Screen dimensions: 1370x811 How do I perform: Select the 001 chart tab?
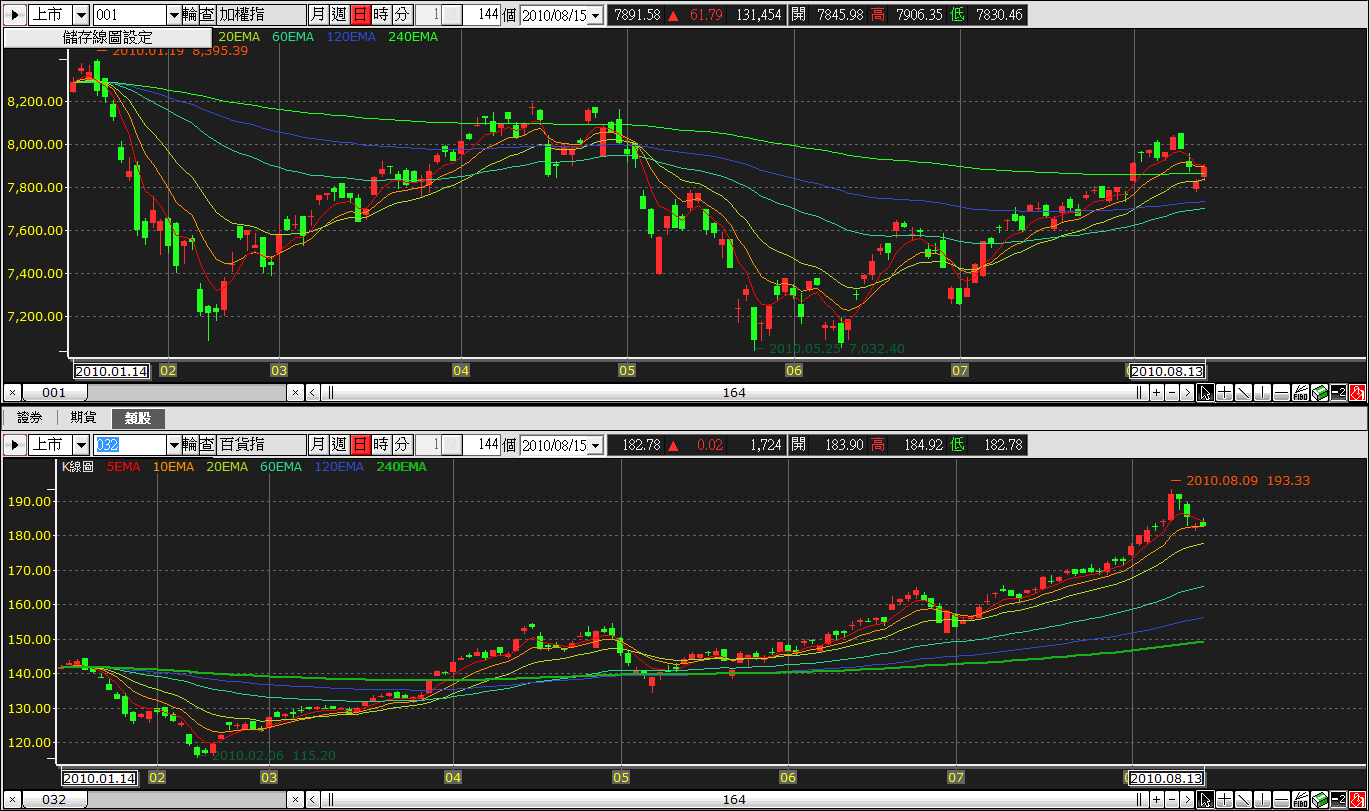pos(54,393)
